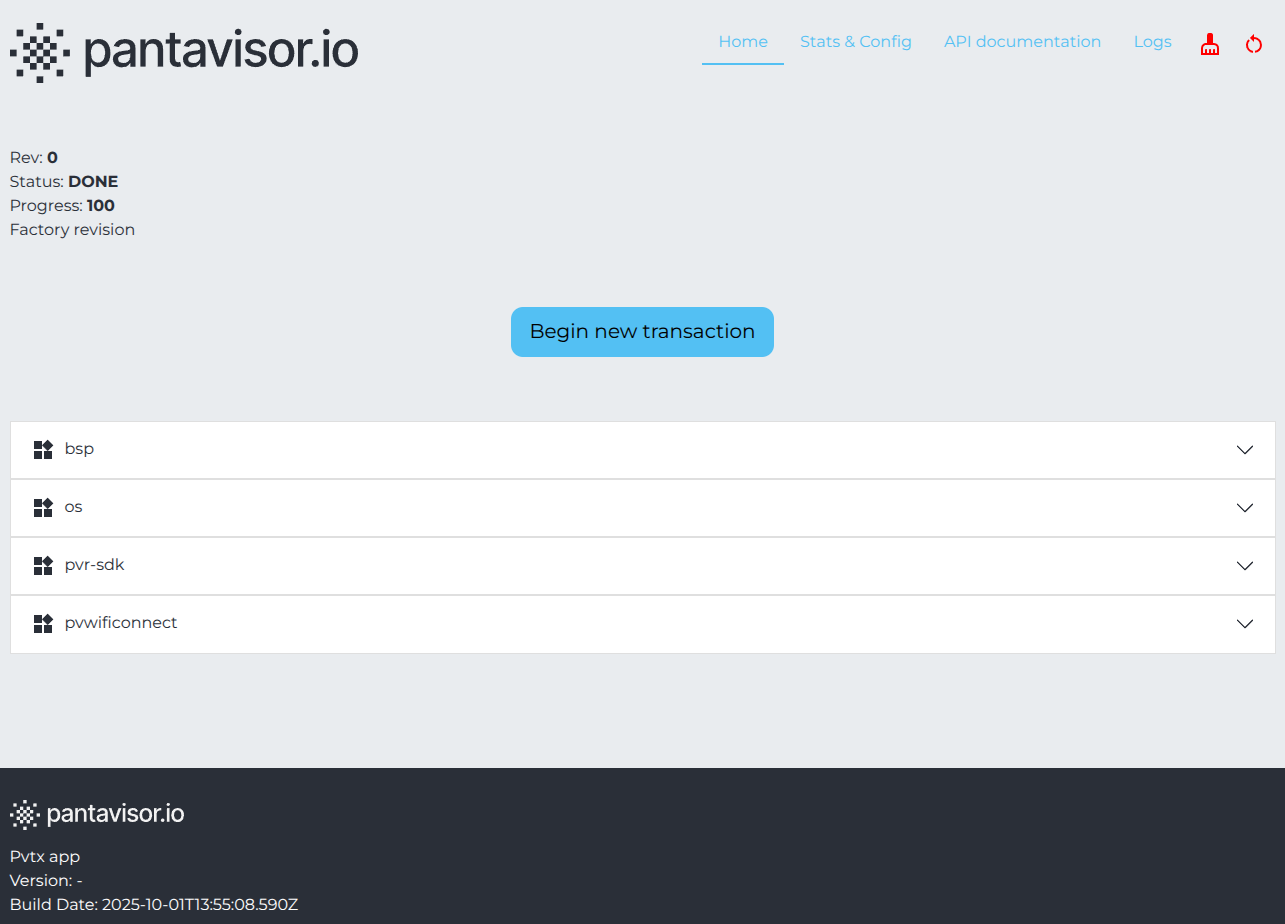The image size is (1285, 924).
Task: Click the red reboot device icon
Action: pos(1253,44)
